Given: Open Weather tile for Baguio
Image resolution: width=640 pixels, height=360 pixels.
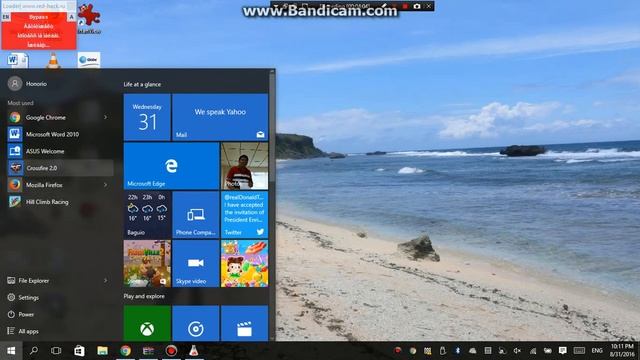Looking at the screenshot, I should pos(147,215).
